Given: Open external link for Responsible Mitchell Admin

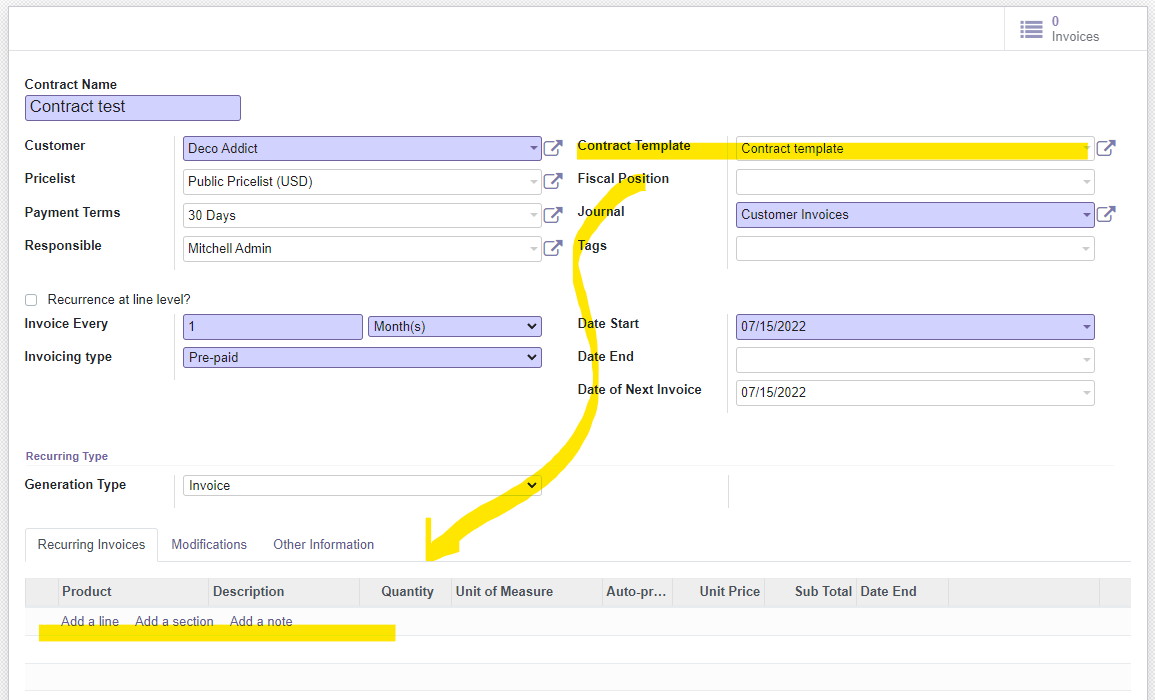Looking at the screenshot, I should (553, 248).
